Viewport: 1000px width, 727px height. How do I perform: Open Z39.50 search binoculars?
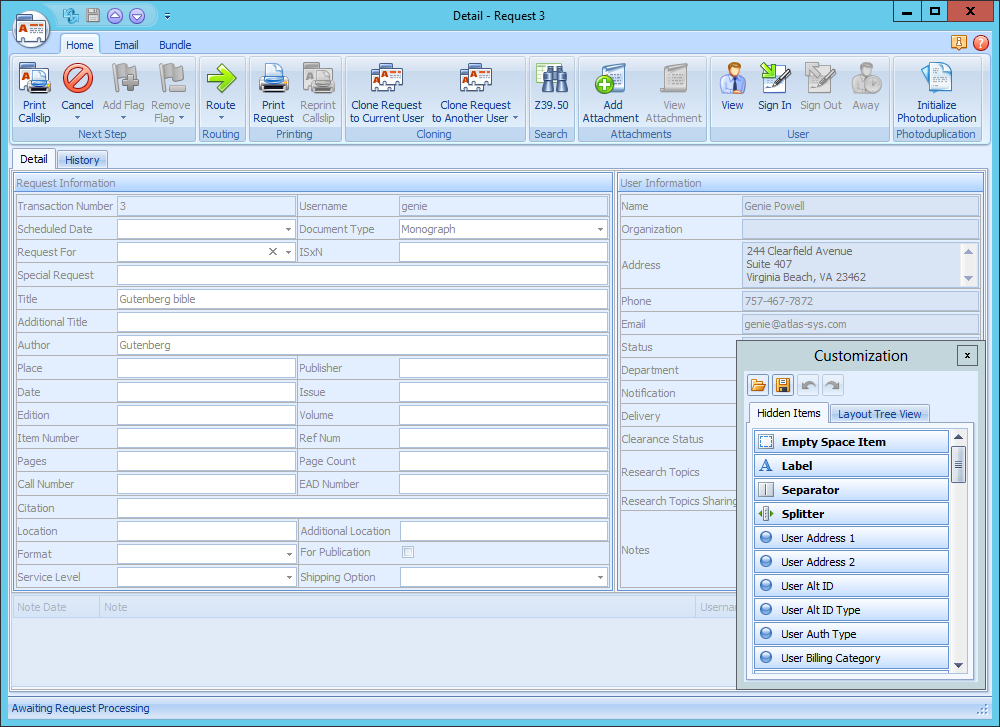coord(550,80)
